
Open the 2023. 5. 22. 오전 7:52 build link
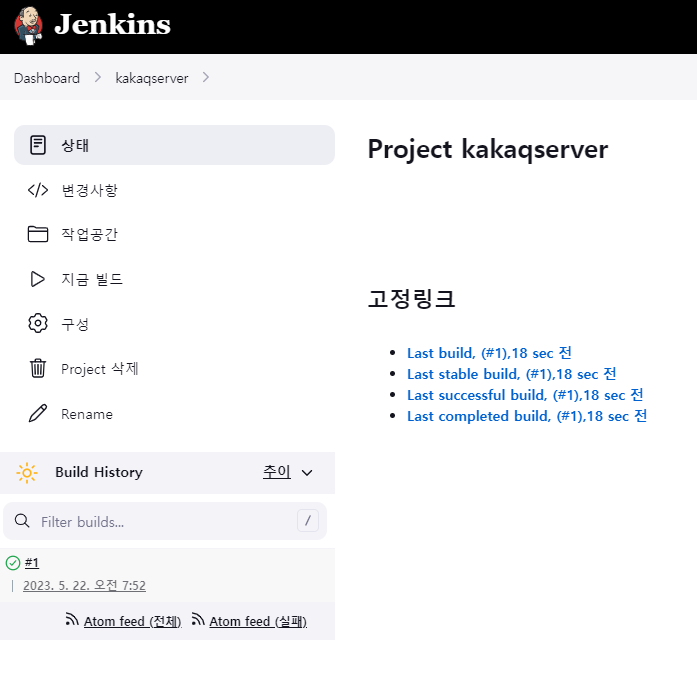84,585
